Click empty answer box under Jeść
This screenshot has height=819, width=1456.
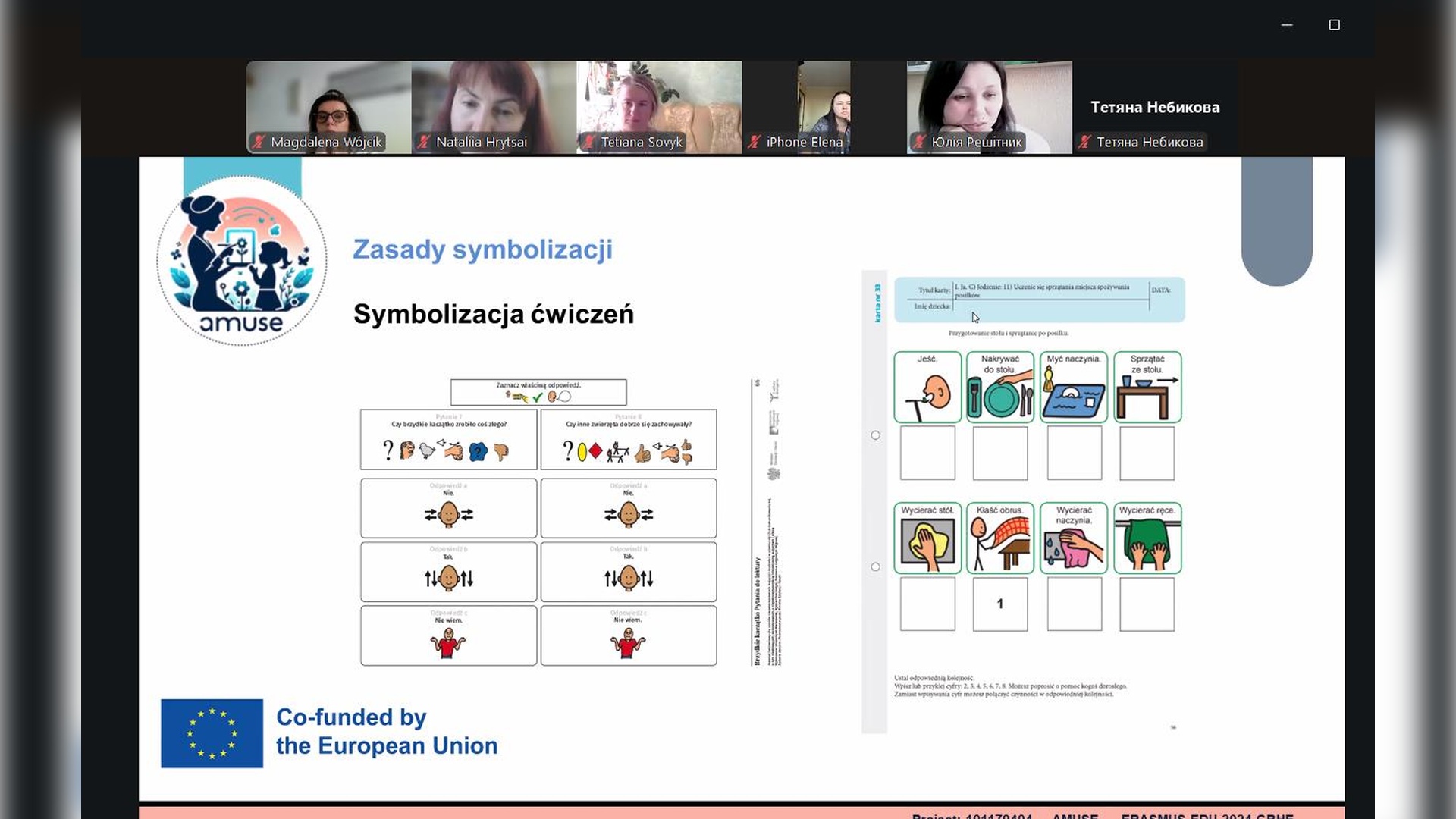927,453
